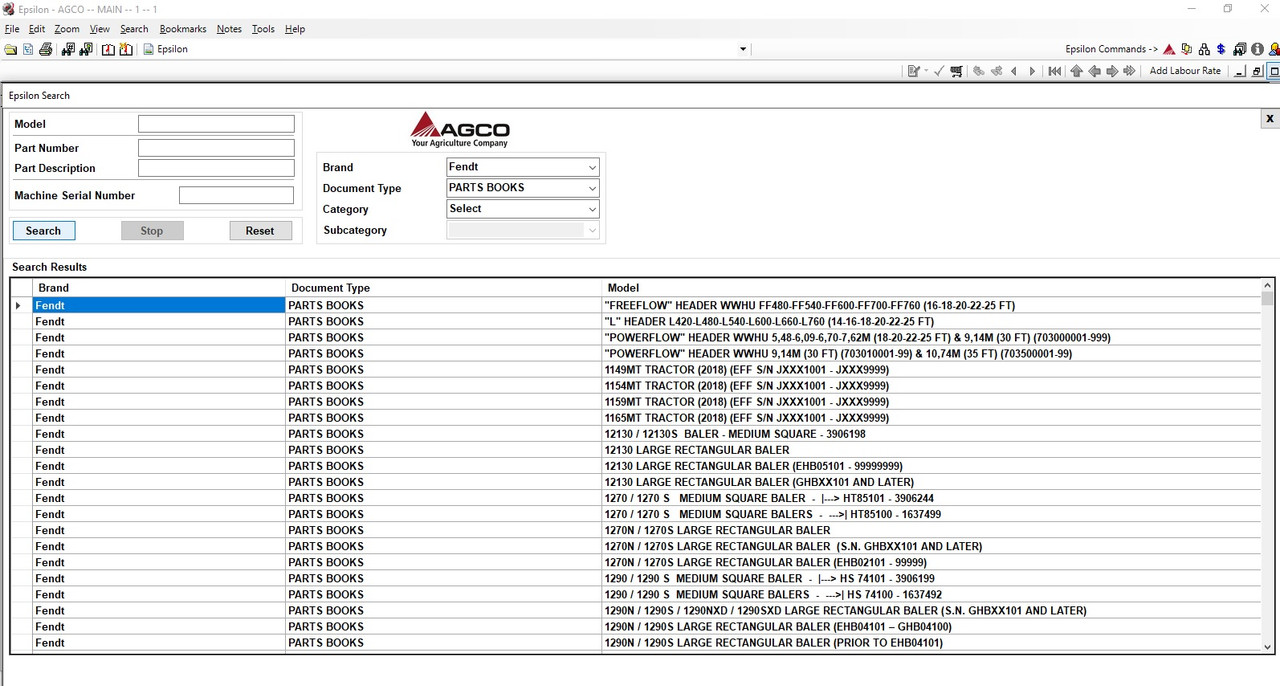Screen dimensions: 1280x686
Task: Click the results scrollbar down arrow
Action: (1267, 647)
